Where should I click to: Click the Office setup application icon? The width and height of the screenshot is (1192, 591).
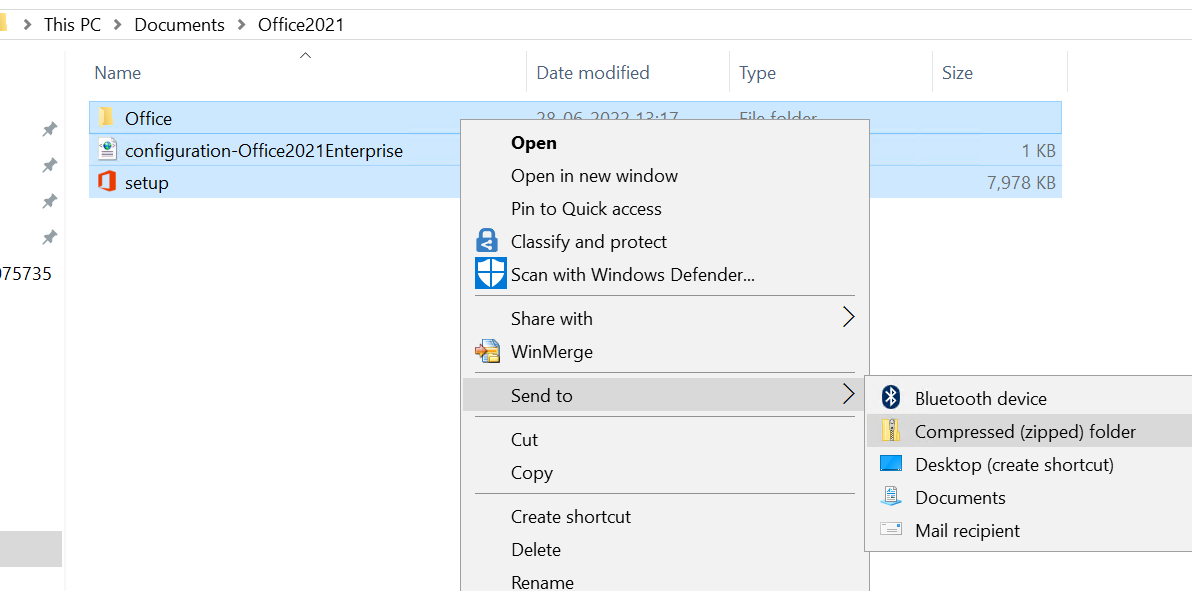pos(107,183)
